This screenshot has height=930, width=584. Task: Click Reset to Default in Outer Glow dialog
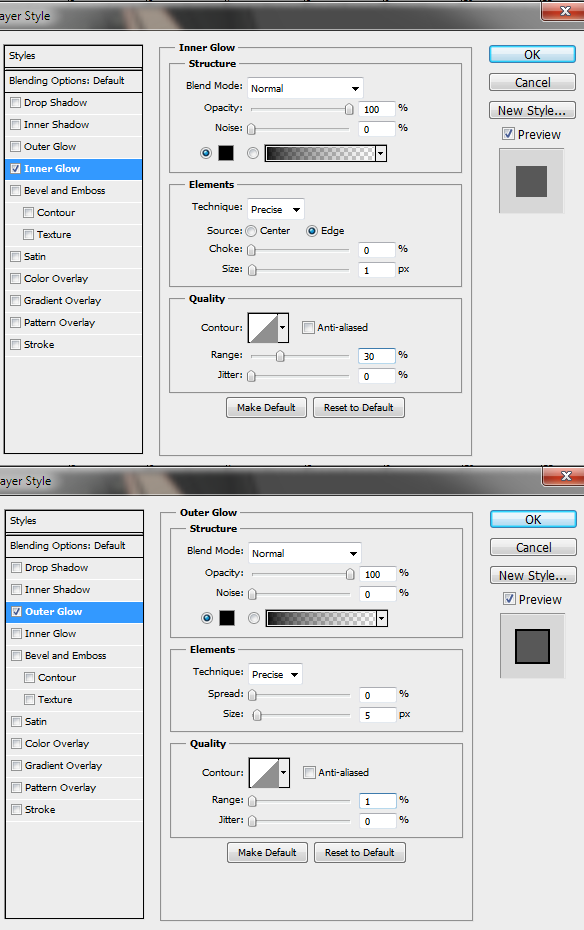[x=359, y=852]
